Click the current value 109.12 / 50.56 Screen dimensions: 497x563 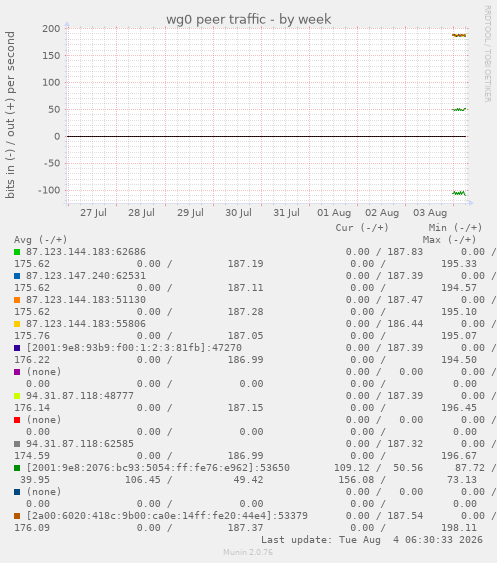click(x=378, y=468)
